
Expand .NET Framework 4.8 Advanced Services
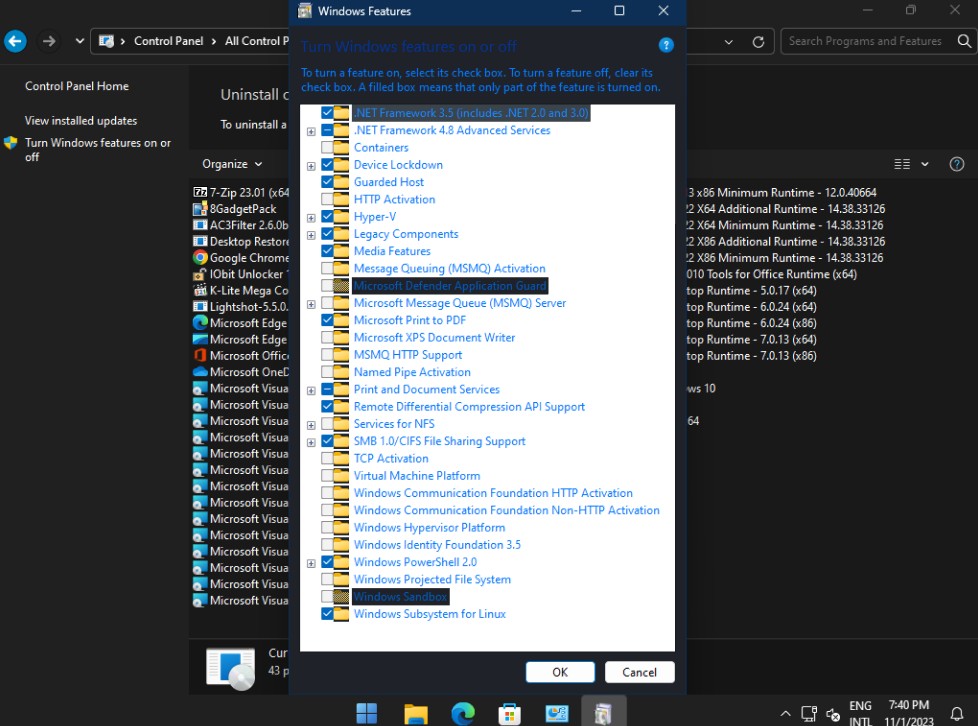[x=311, y=131]
